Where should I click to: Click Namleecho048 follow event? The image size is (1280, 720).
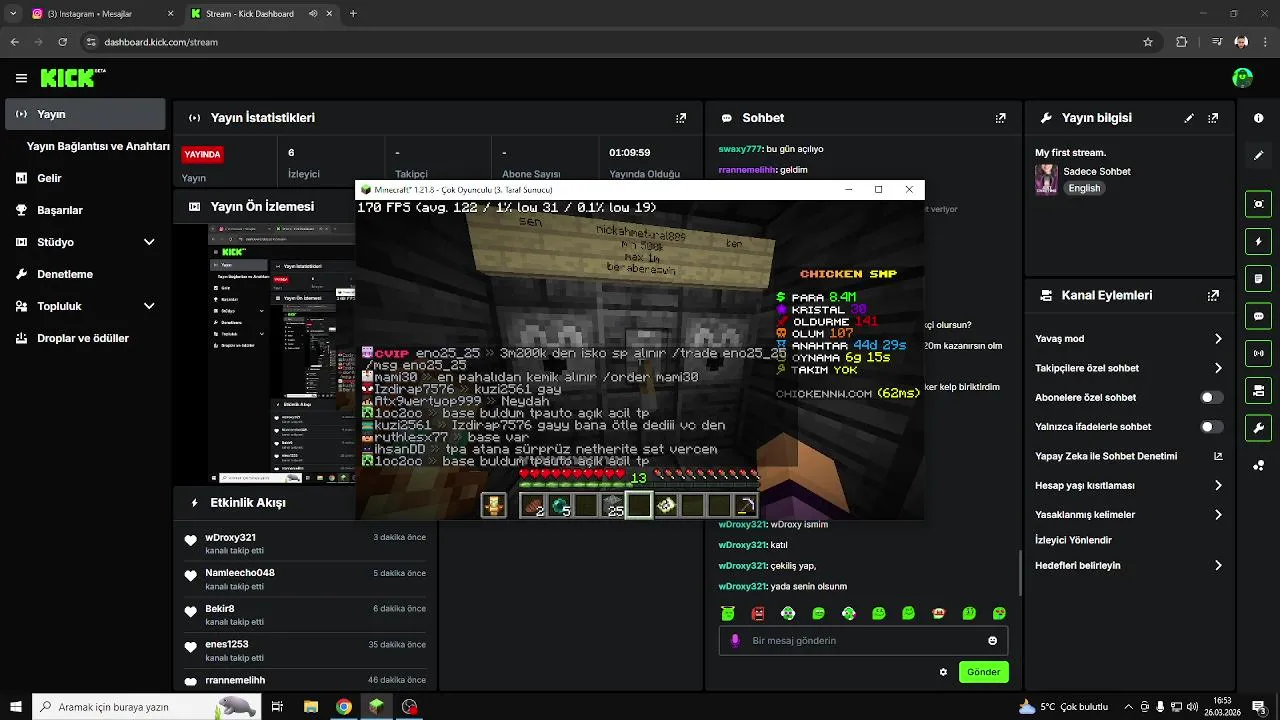tap(305, 579)
